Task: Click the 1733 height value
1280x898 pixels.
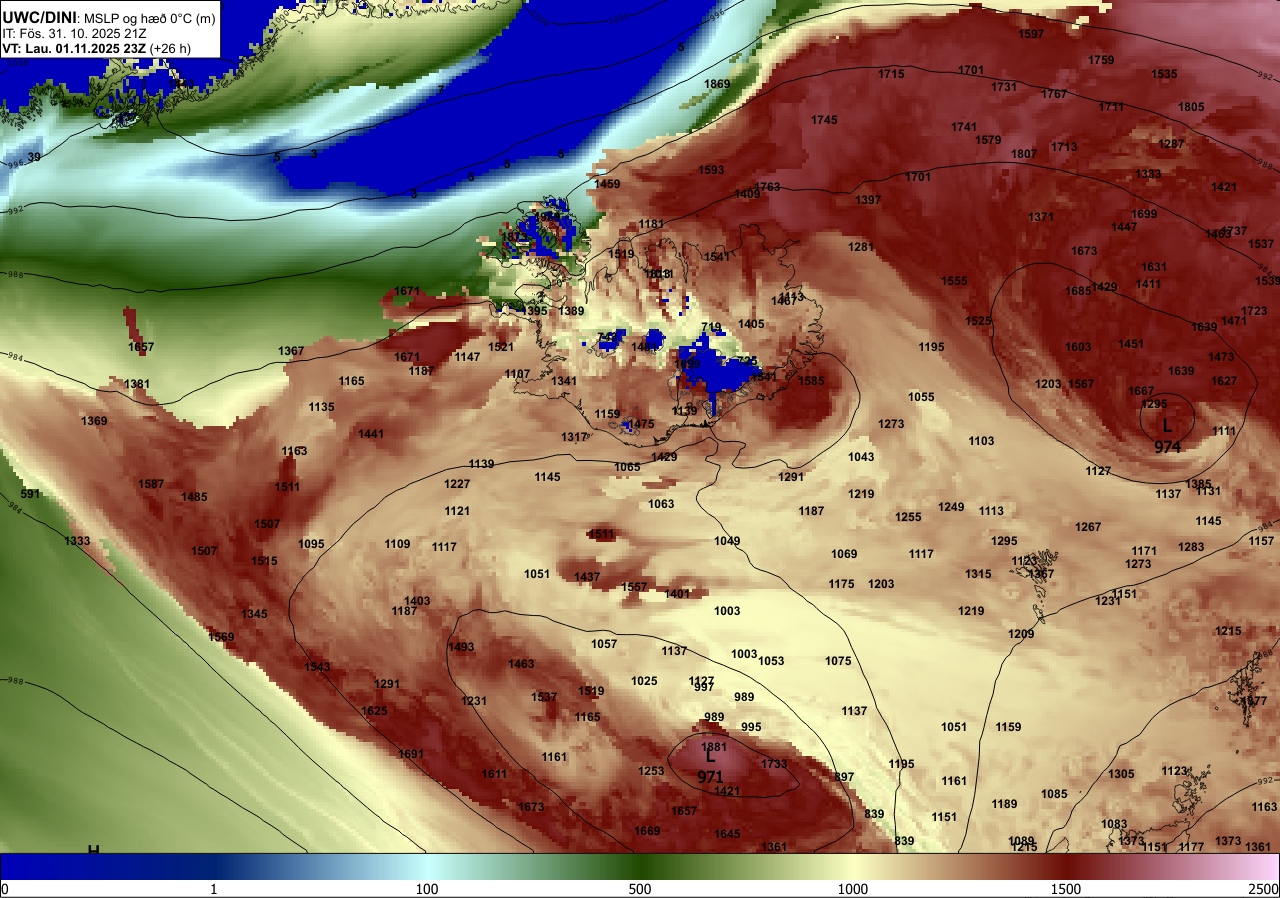Action: (x=774, y=764)
